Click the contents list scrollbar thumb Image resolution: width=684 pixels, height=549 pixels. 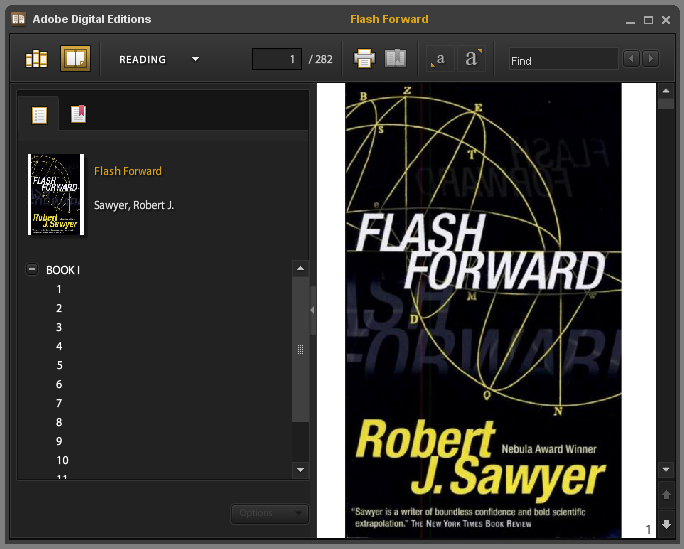coord(301,349)
